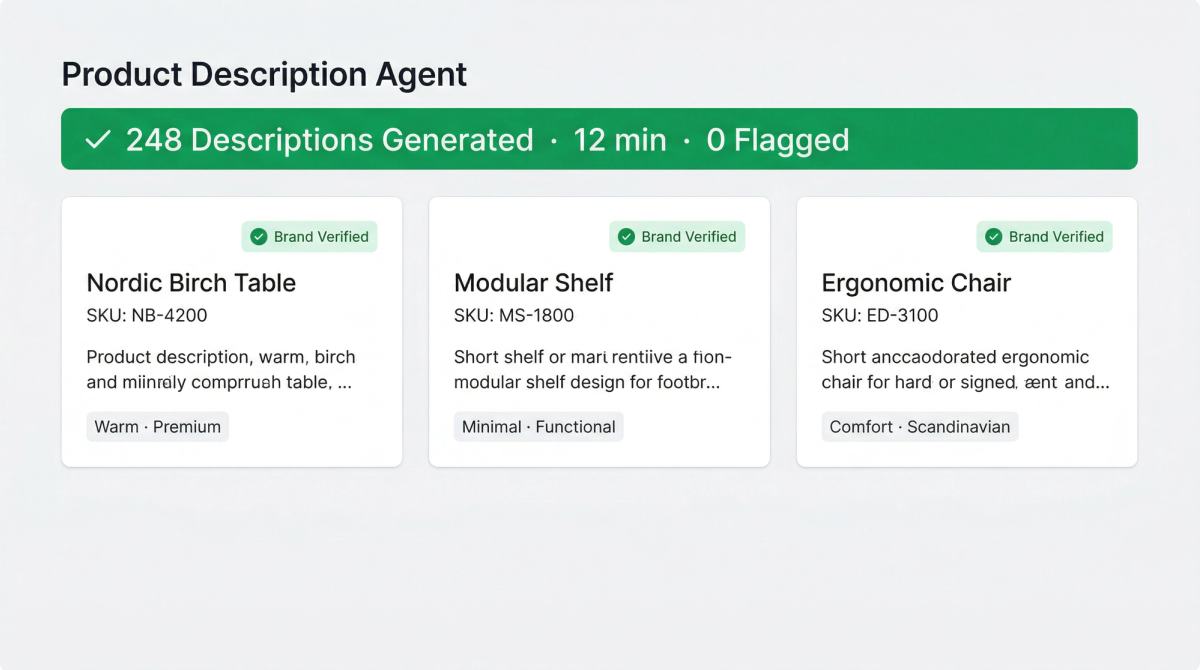Toggle Brand Verified on Ergonomic Chair
Image resolution: width=1200 pixels, height=670 pixels.
point(1044,237)
